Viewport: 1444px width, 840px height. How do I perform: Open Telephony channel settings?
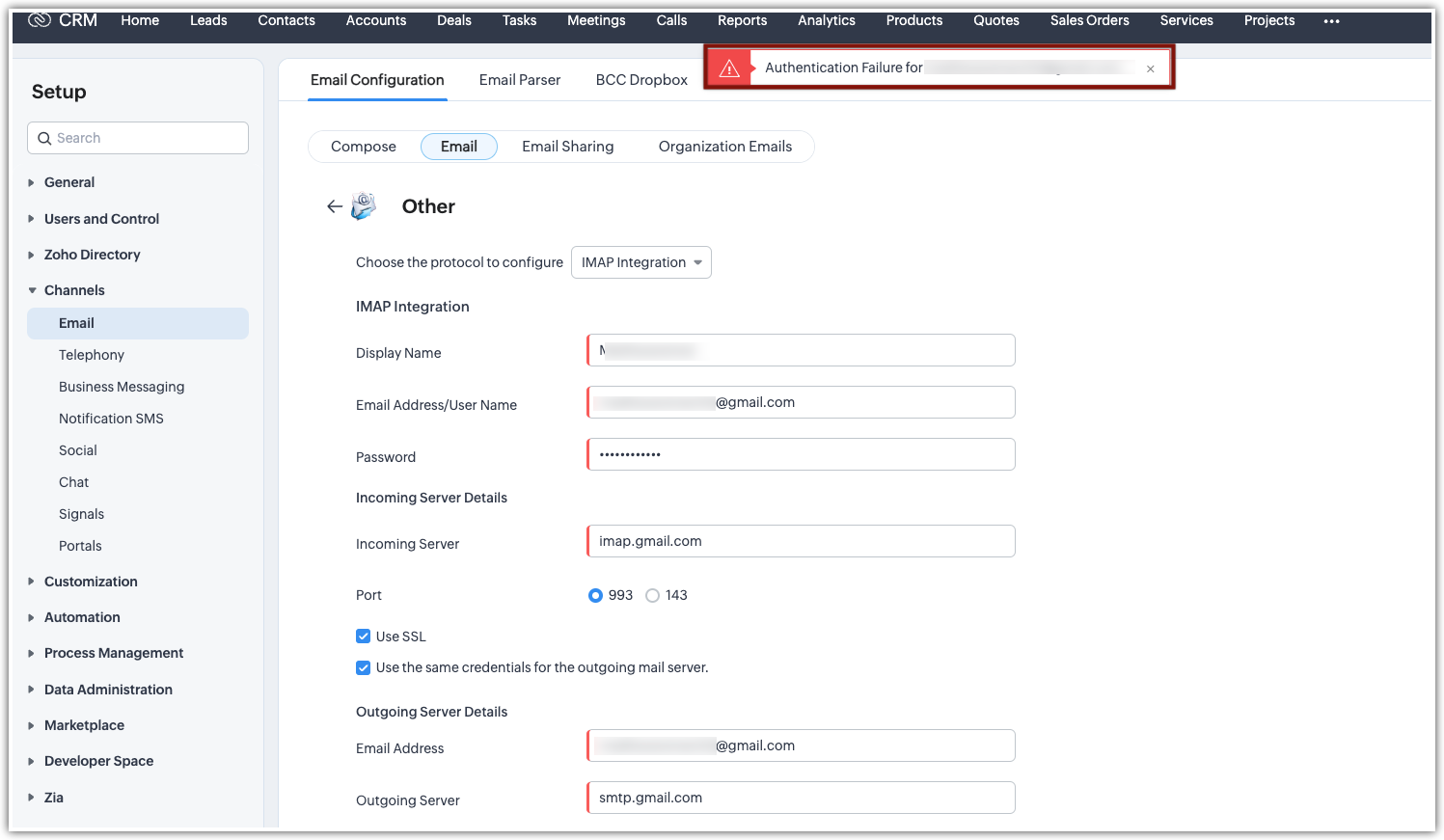(92, 355)
